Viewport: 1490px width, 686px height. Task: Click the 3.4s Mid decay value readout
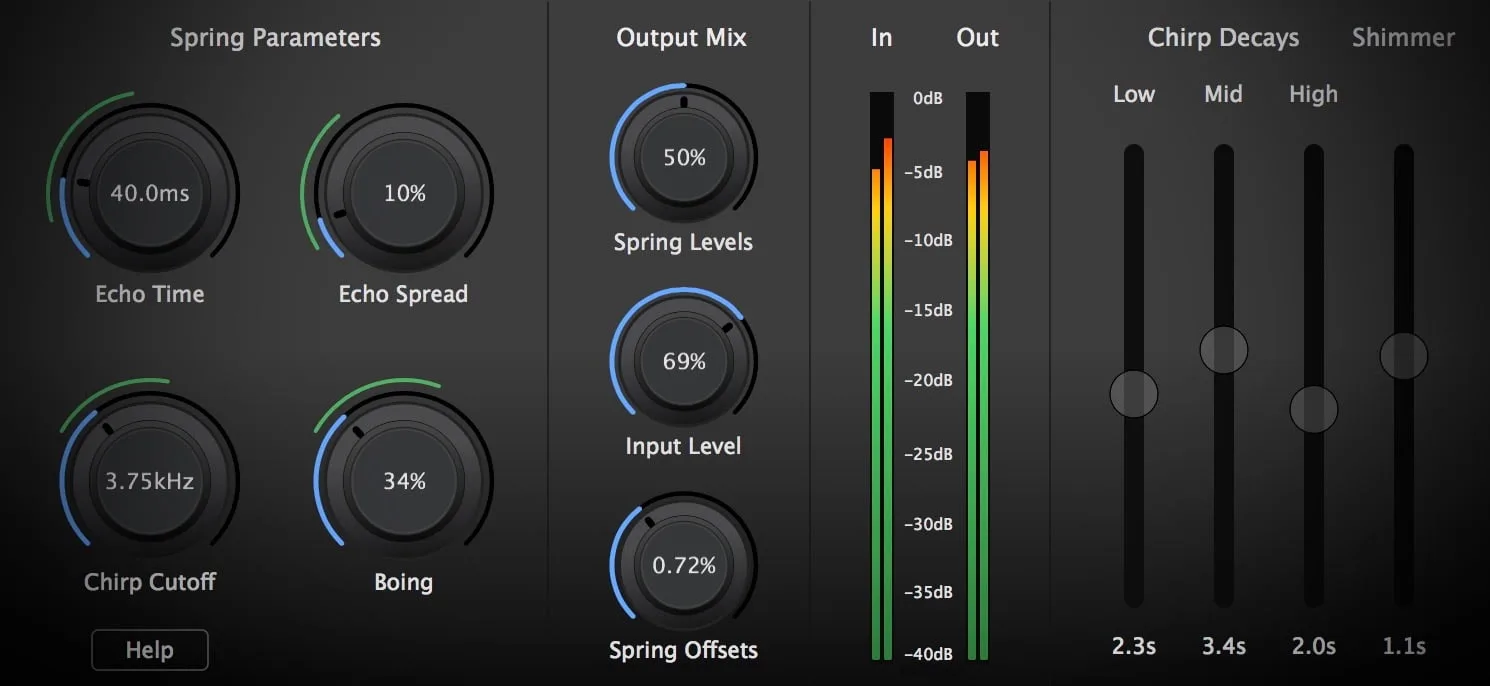tap(1223, 646)
